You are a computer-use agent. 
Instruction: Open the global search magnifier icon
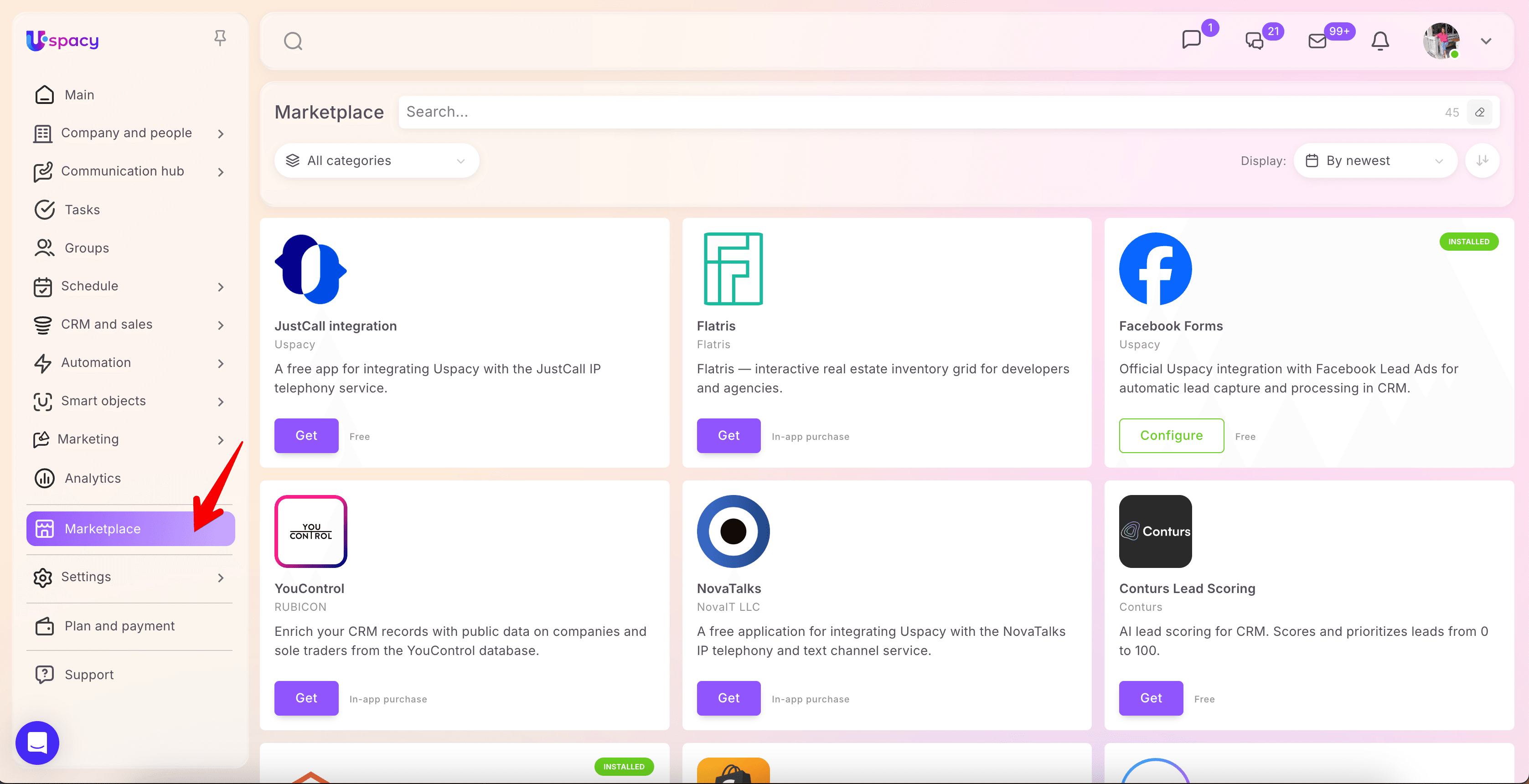coord(293,41)
